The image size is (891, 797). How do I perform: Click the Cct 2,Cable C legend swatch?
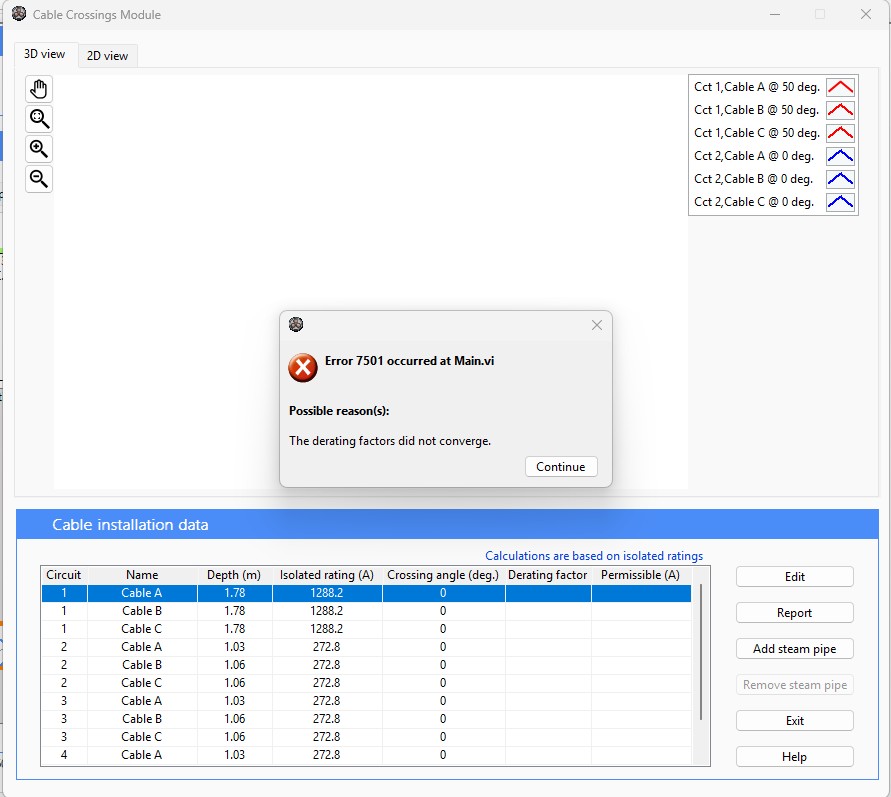(x=840, y=202)
